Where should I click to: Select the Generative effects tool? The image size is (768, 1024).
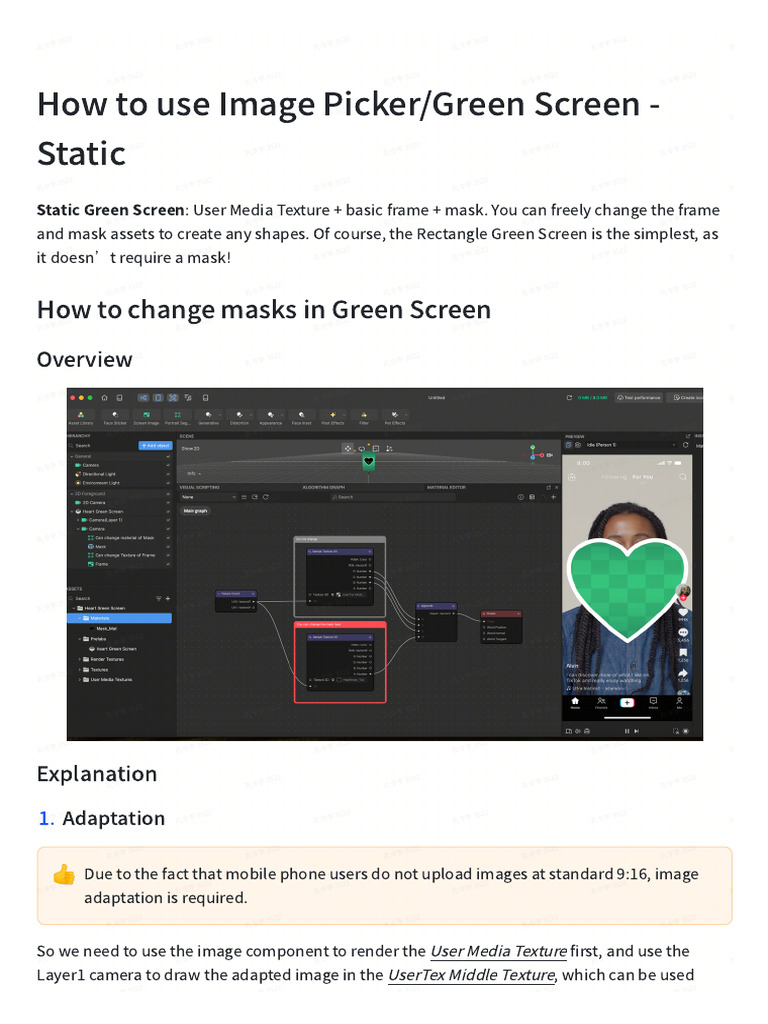tap(208, 418)
